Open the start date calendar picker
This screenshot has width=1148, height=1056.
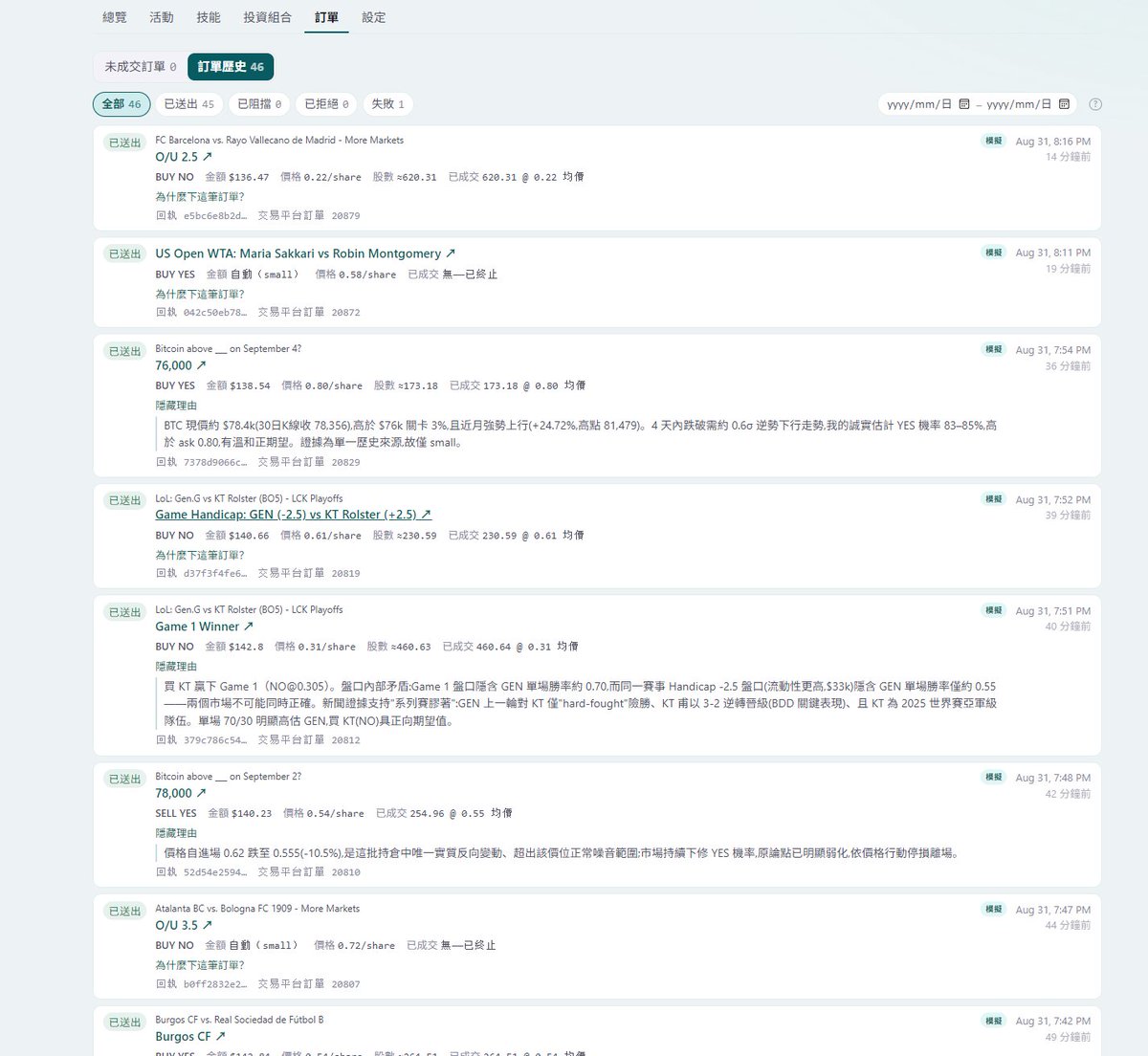click(x=964, y=104)
